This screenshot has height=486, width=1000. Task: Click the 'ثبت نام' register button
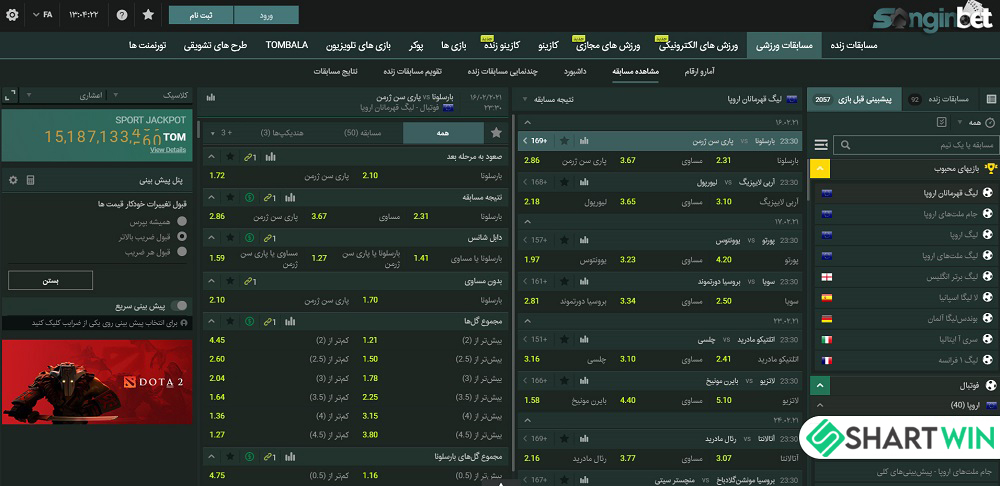point(202,15)
